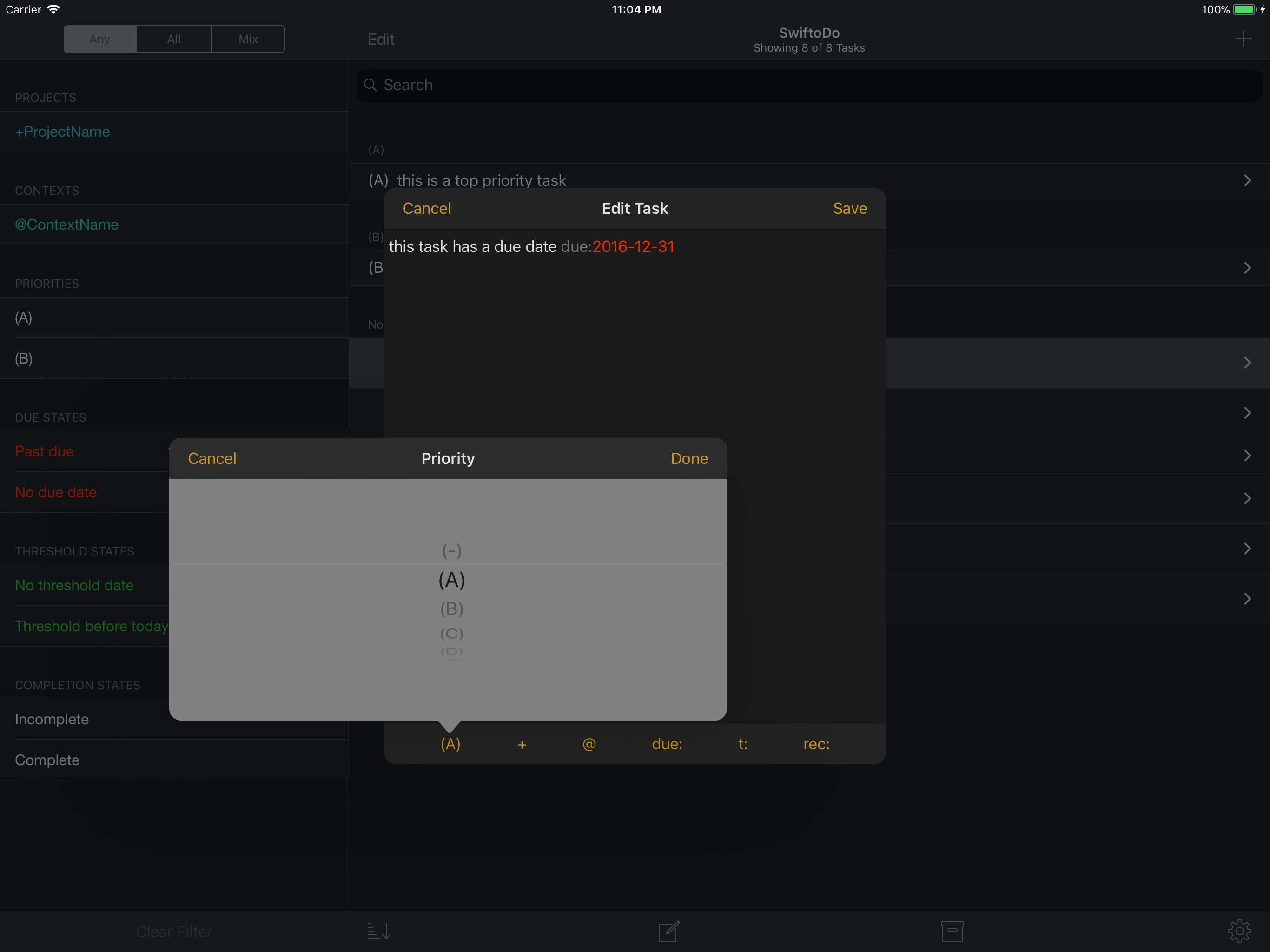Screen dimensions: 1270x952
Task: Click the due date 2016-12-31 text
Action: coord(633,246)
